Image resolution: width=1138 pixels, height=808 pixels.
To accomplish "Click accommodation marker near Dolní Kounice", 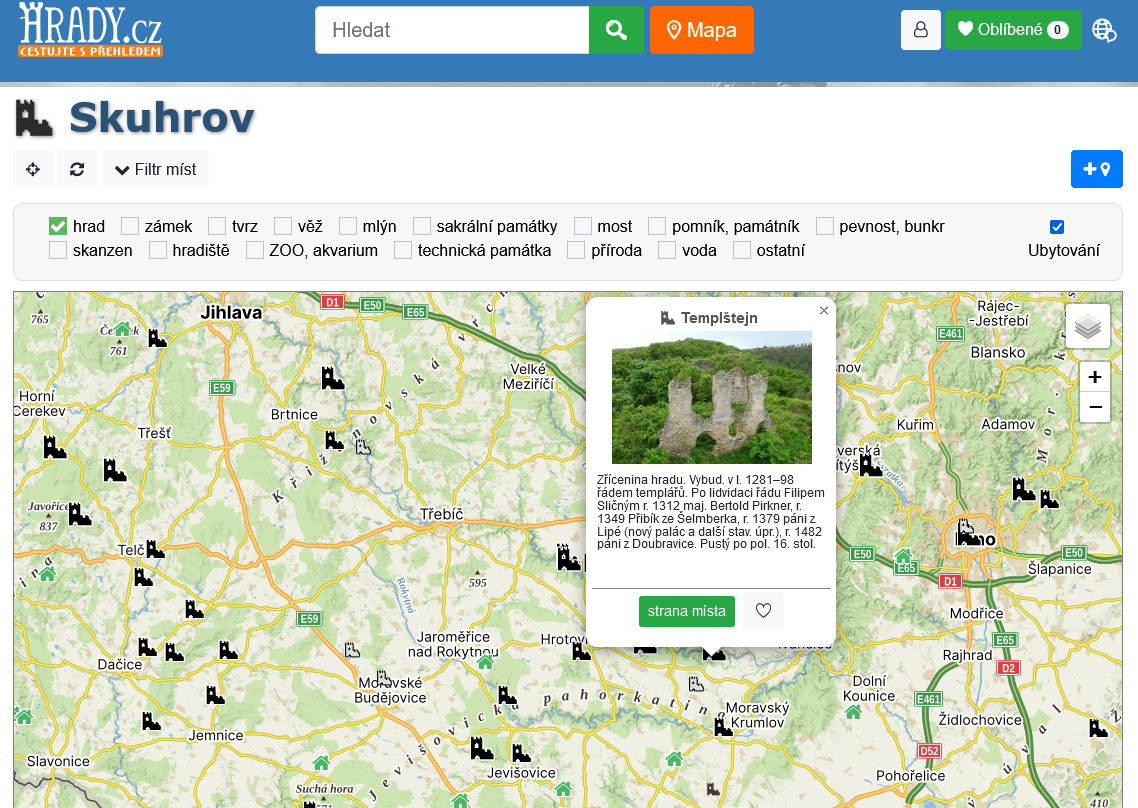I will (x=854, y=712).
